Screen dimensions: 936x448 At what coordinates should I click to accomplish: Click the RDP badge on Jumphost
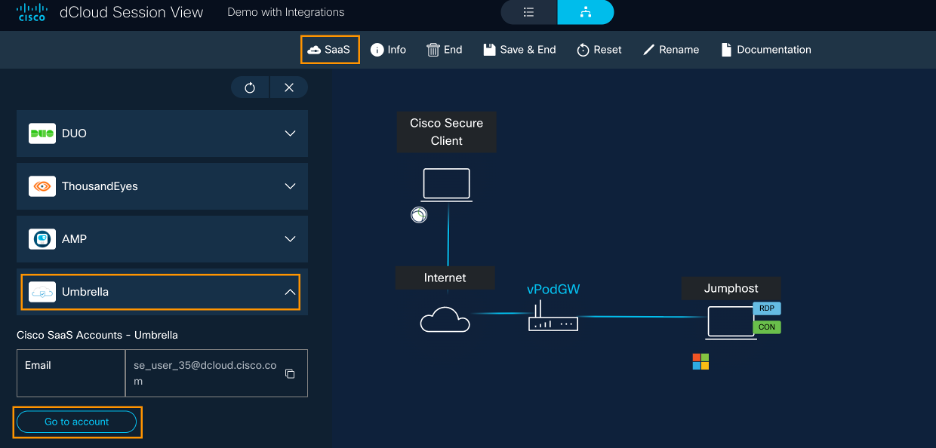pyautogui.click(x=767, y=308)
